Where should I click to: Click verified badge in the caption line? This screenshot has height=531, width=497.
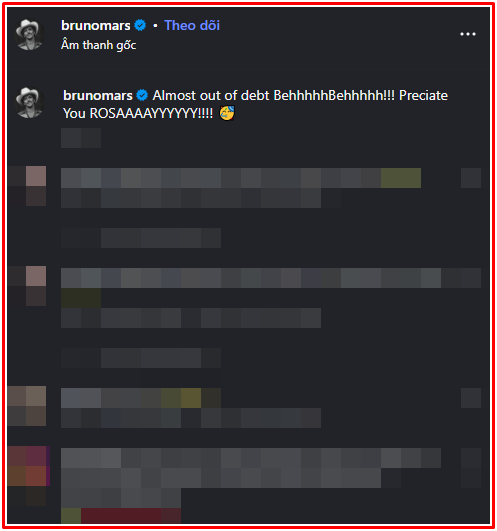pyautogui.click(x=142, y=95)
